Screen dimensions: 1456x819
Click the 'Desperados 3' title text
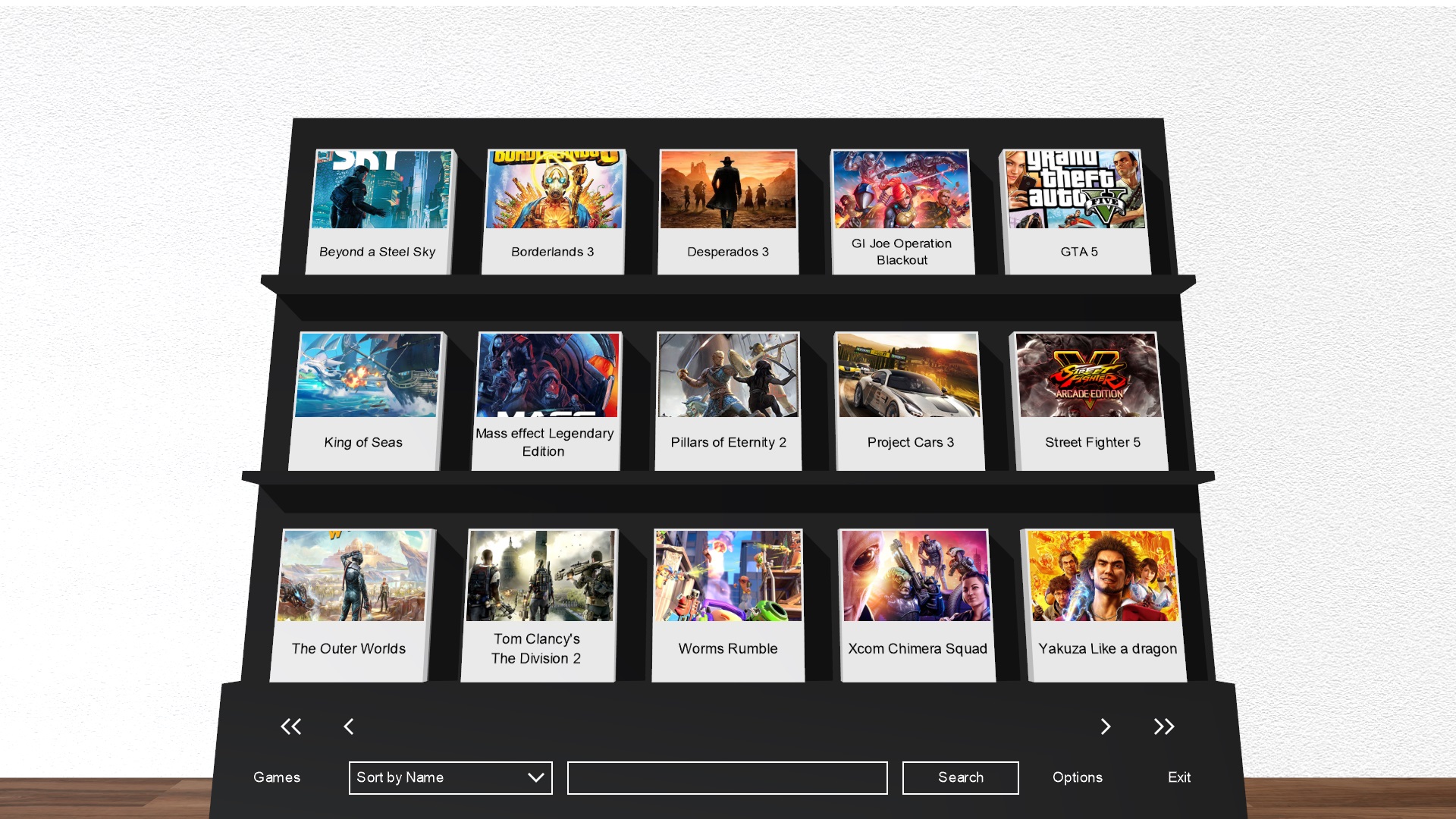[728, 252]
